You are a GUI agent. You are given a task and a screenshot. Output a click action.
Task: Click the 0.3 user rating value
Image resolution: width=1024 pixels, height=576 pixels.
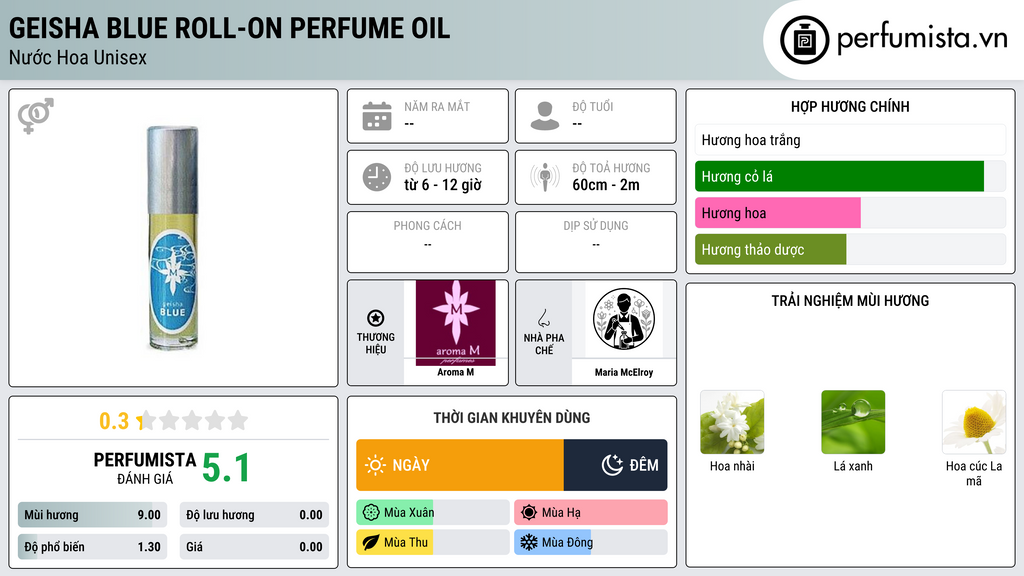pos(114,421)
